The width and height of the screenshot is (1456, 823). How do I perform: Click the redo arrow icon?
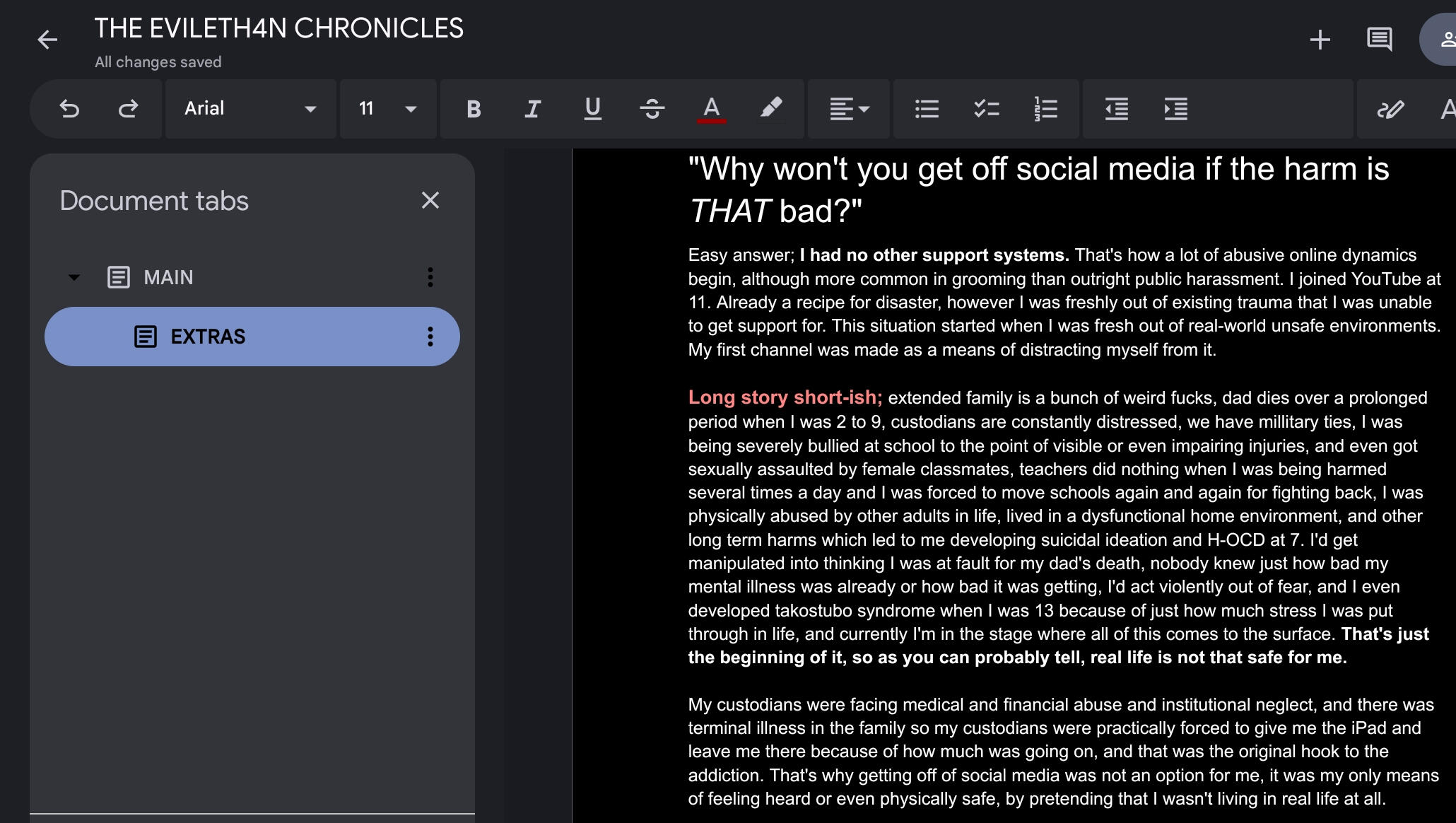pyautogui.click(x=128, y=109)
